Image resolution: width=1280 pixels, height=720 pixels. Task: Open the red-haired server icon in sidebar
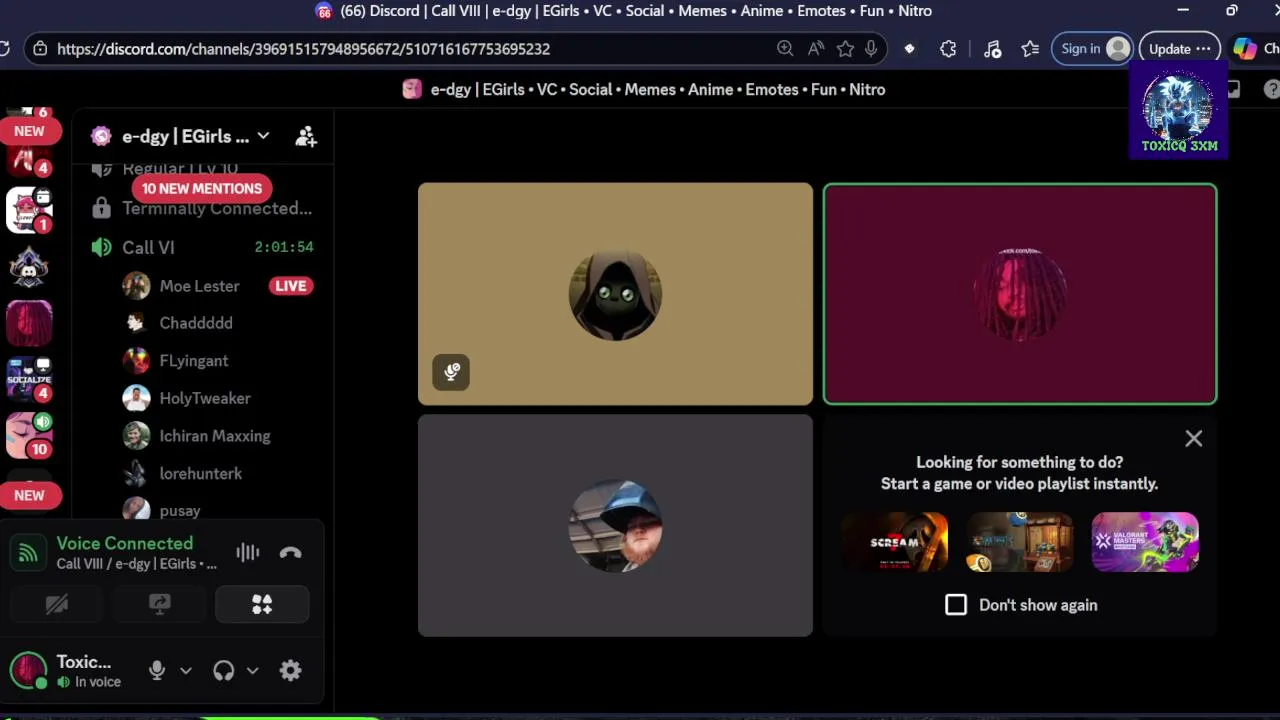29,324
